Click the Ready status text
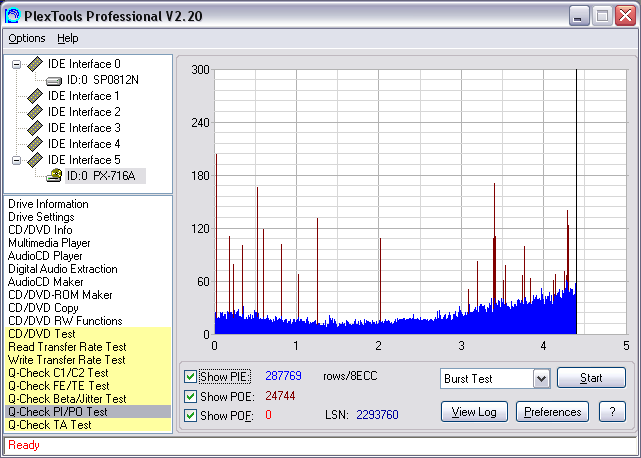Viewport: 641px width, 458px height. point(24,445)
